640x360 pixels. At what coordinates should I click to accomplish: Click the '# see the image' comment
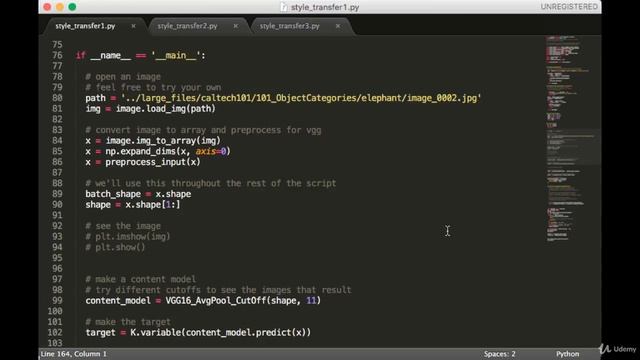[x=123, y=226]
